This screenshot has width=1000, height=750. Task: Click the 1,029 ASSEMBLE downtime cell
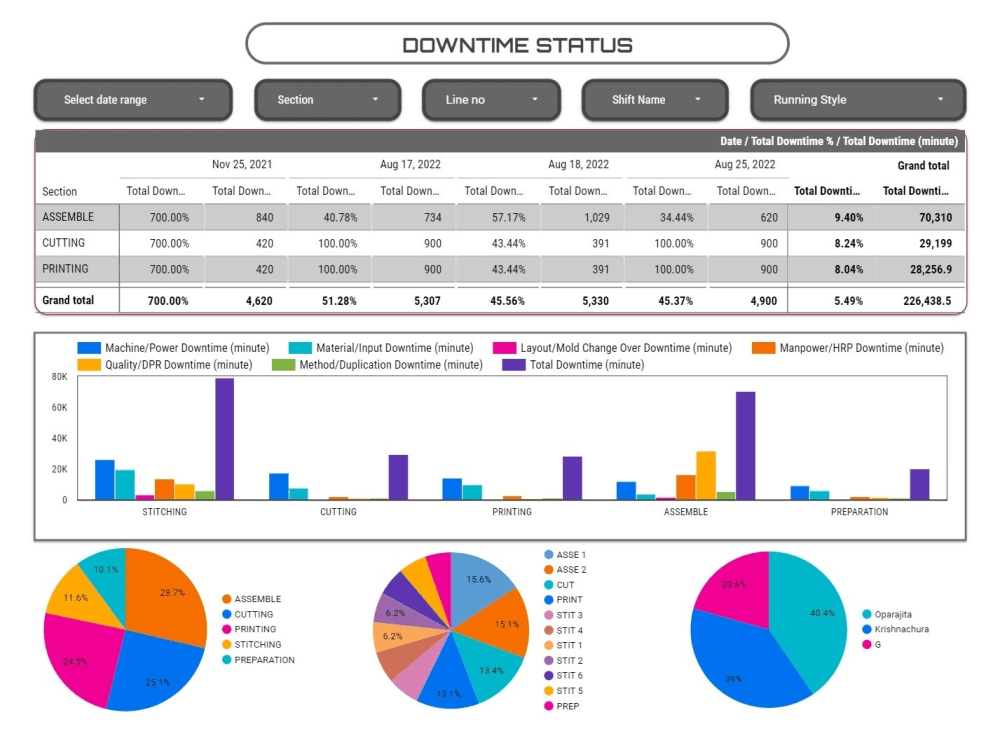tap(597, 217)
